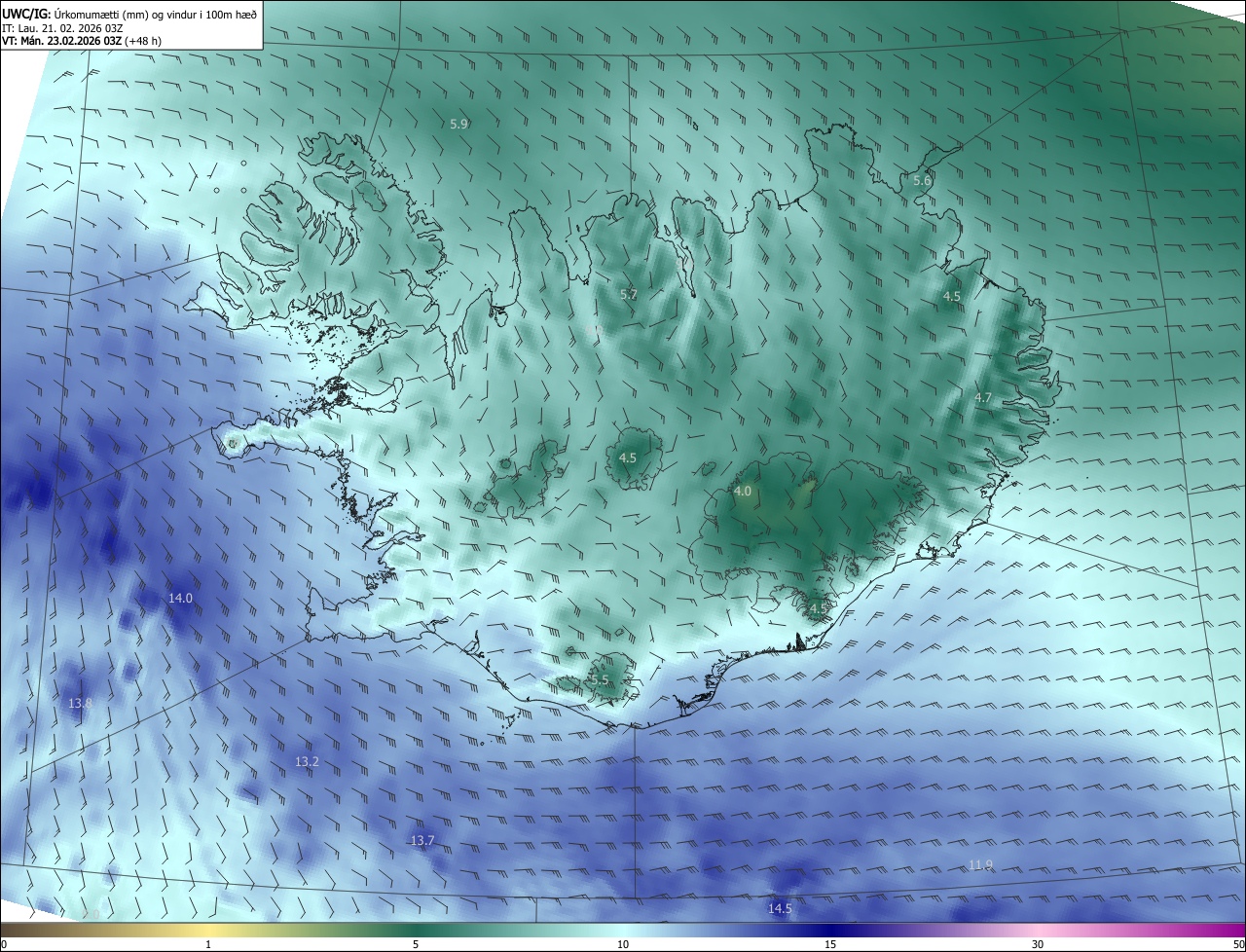
Task: Click the 5.9 precipitation value label
Action: [459, 124]
